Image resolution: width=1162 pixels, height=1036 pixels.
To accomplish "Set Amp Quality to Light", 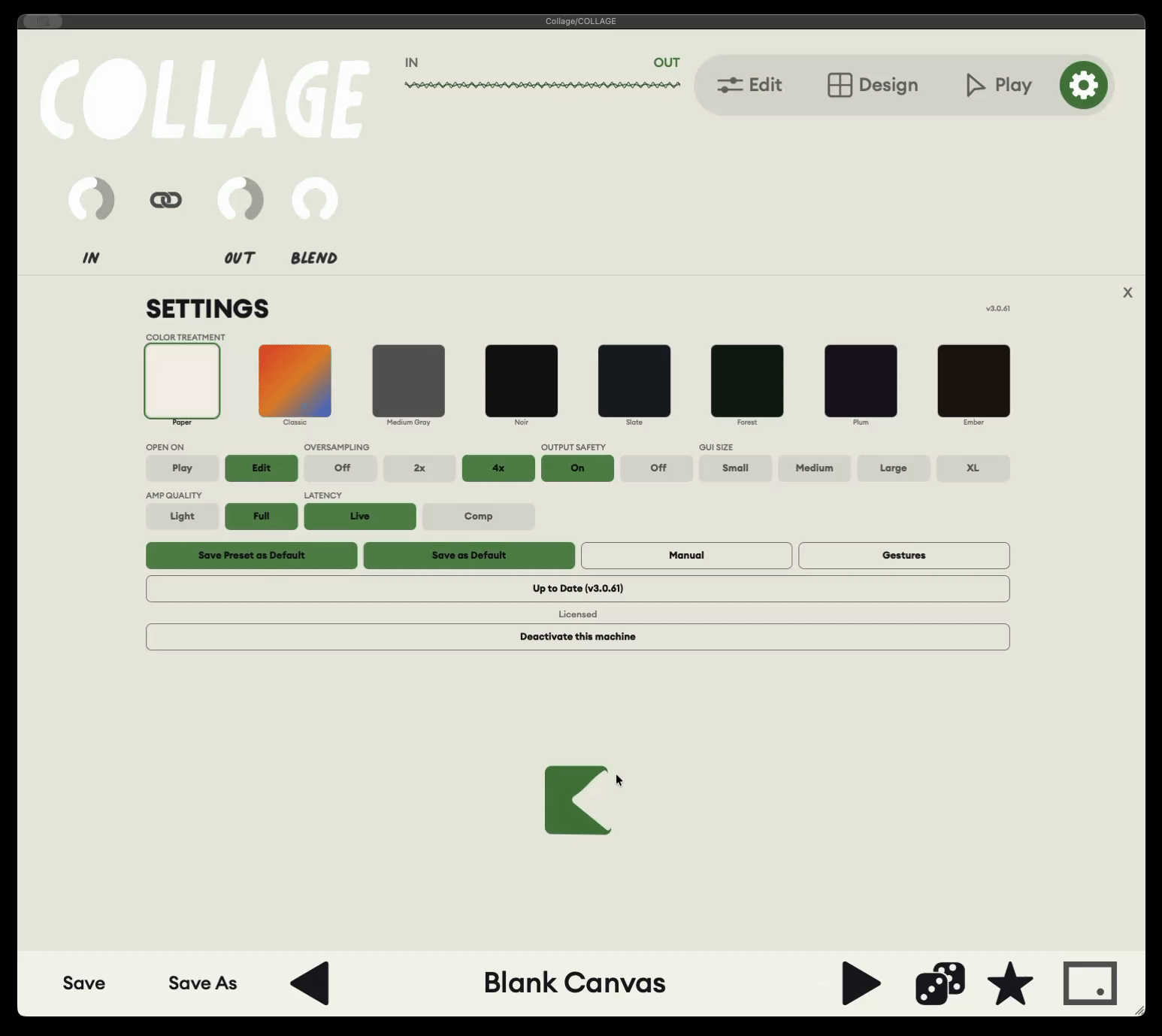I will point(182,516).
